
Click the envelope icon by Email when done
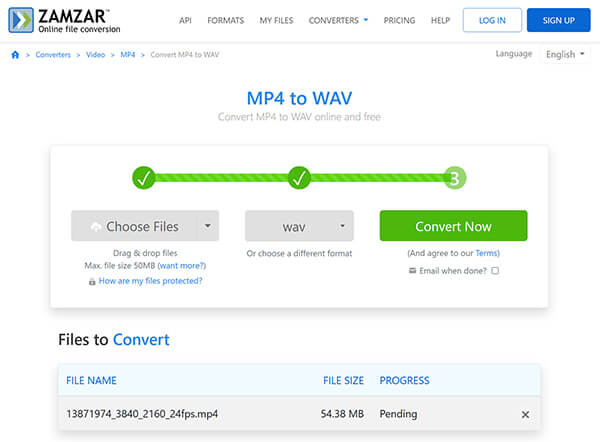click(412, 271)
